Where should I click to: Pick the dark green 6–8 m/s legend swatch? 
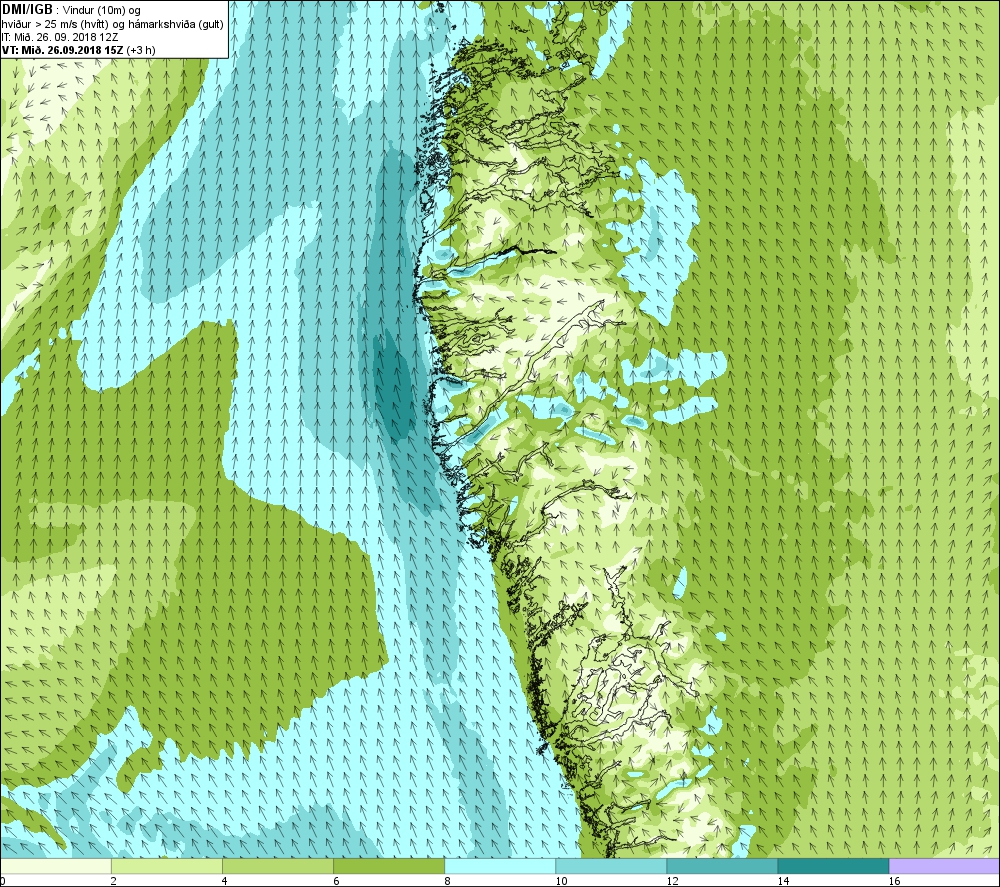[388, 866]
